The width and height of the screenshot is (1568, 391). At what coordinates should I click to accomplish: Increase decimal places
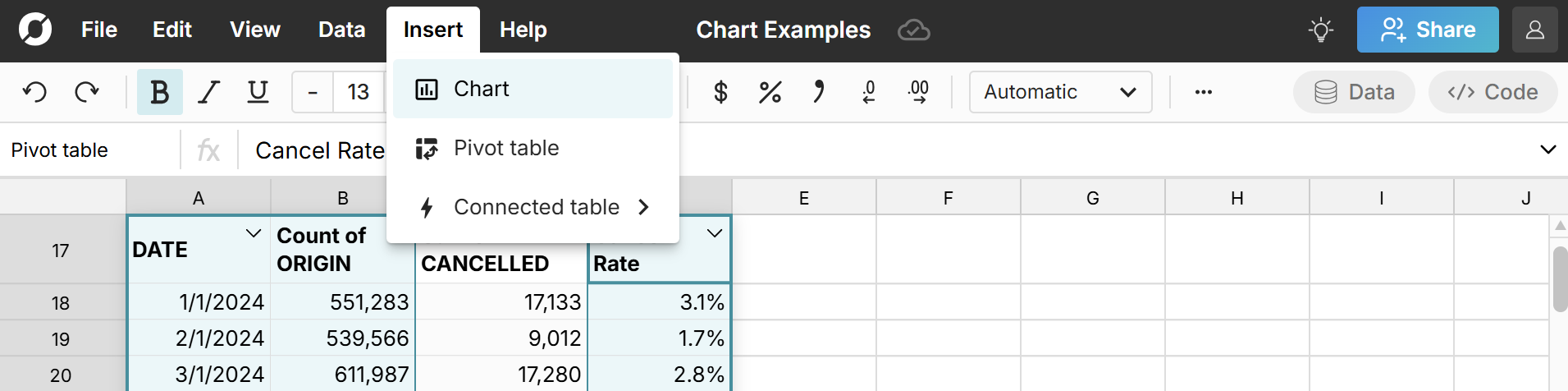918,92
